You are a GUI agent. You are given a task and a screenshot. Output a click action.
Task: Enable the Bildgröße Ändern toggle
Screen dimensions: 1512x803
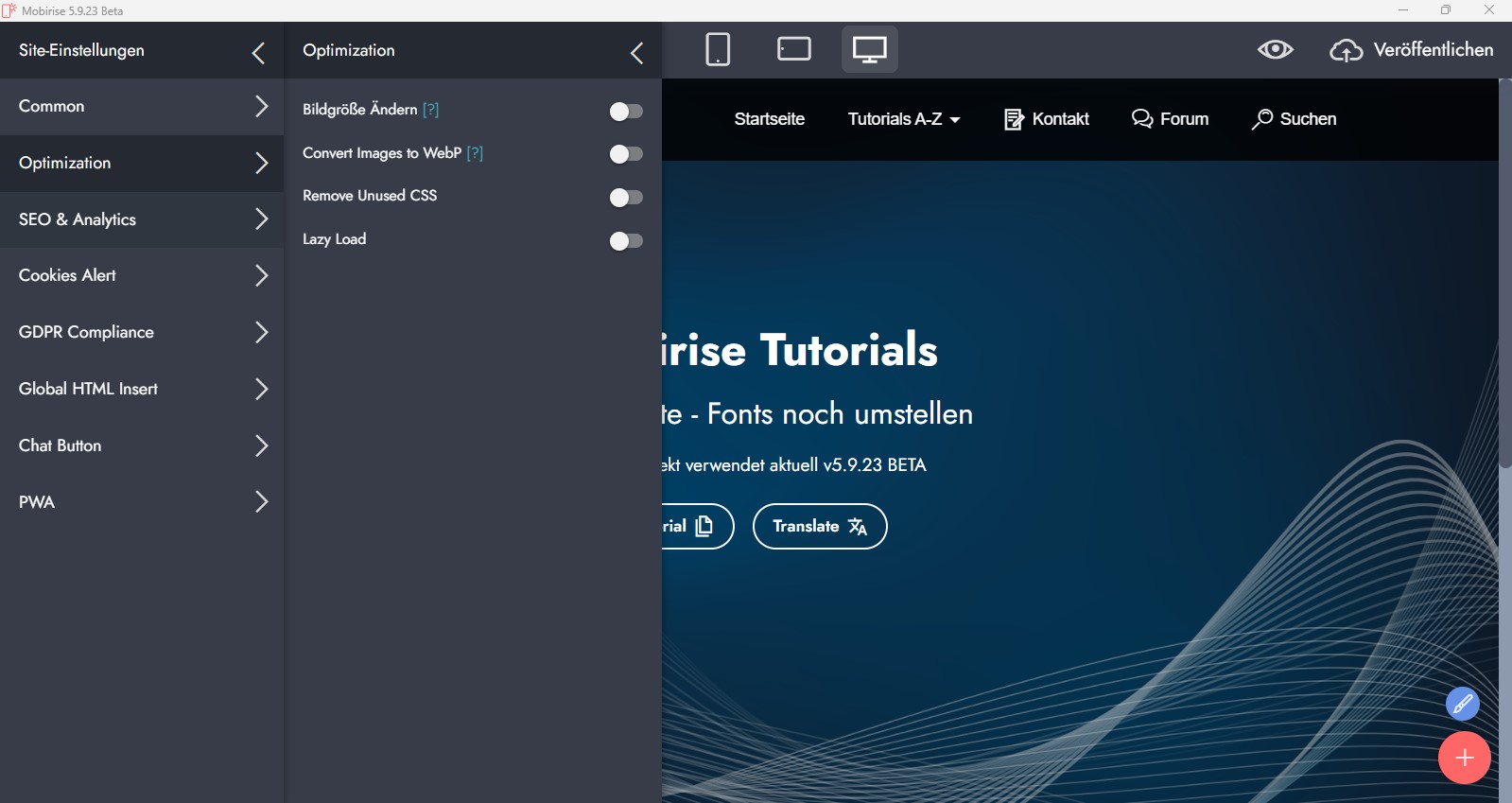(x=625, y=112)
